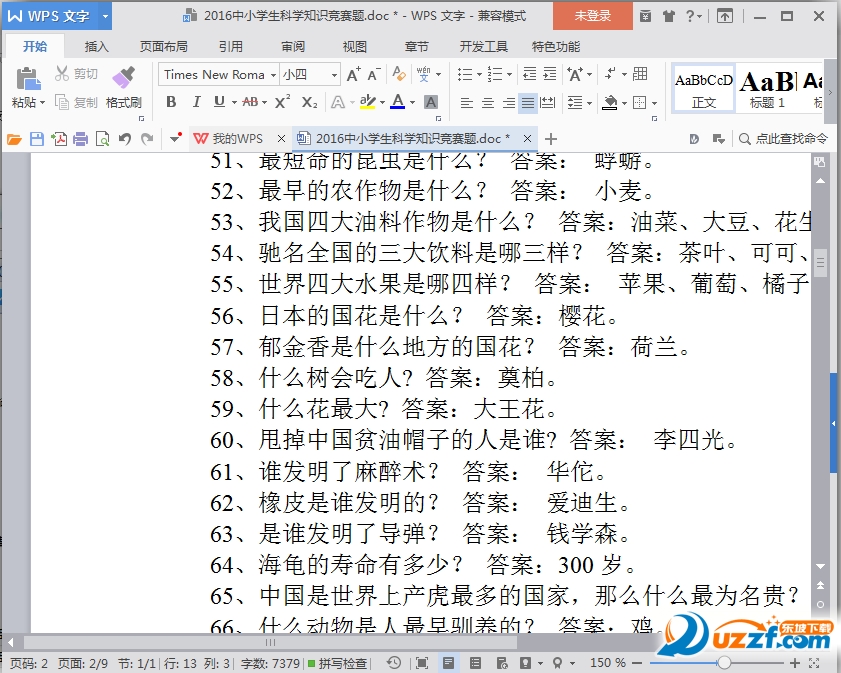841x673 pixels.
Task: Click the 点此查找命令 search field
Action: tap(784, 139)
